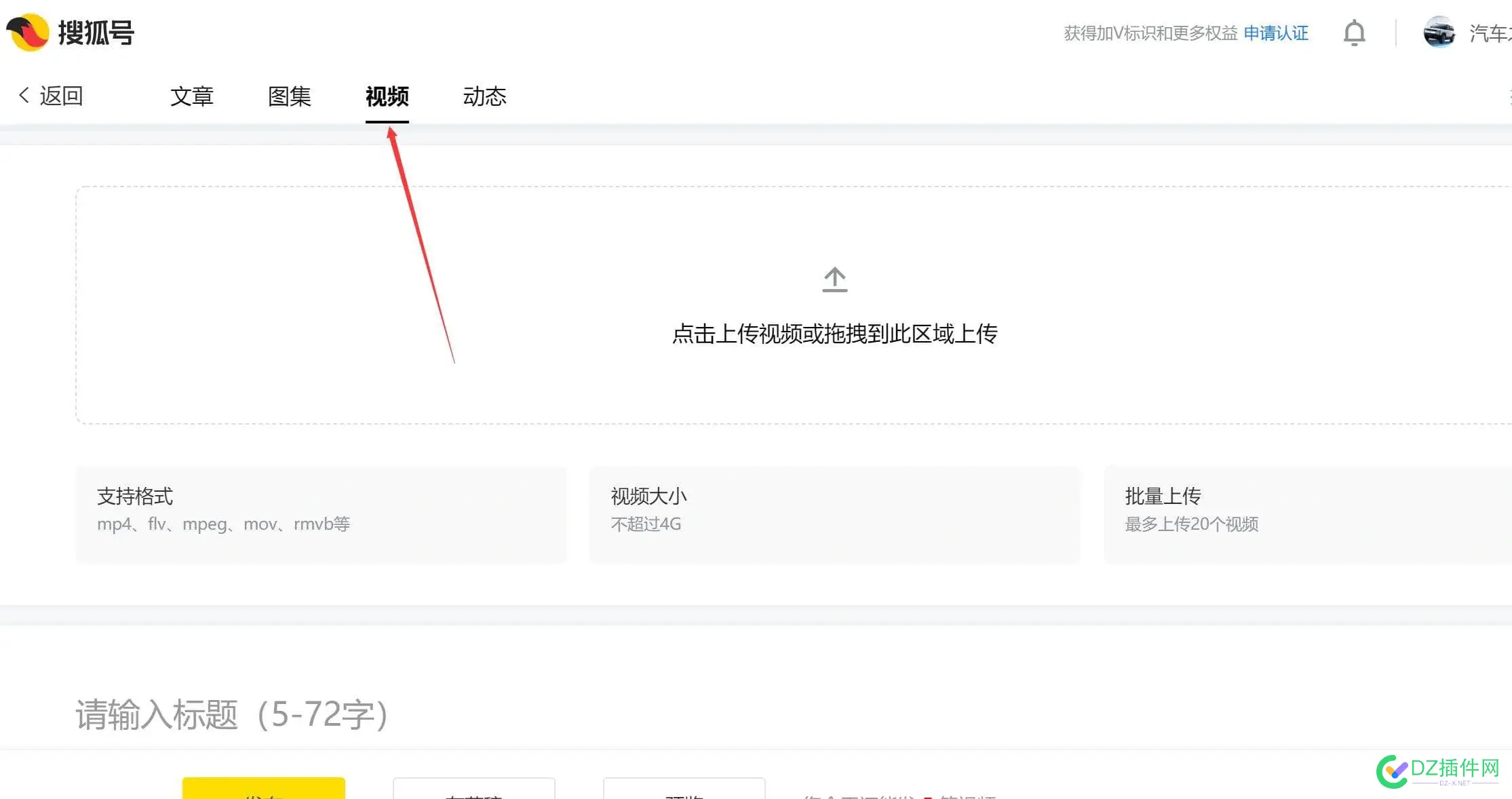1512x799 pixels.
Task: Switch to the 文章 tab
Action: point(193,96)
